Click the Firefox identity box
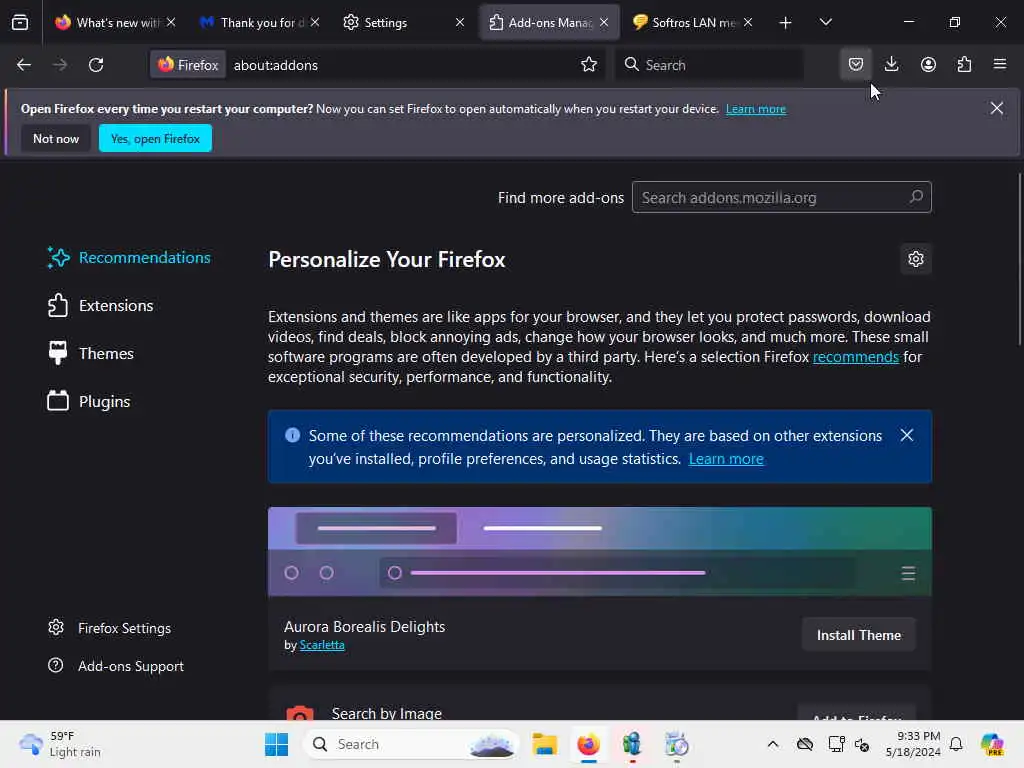 point(188,65)
